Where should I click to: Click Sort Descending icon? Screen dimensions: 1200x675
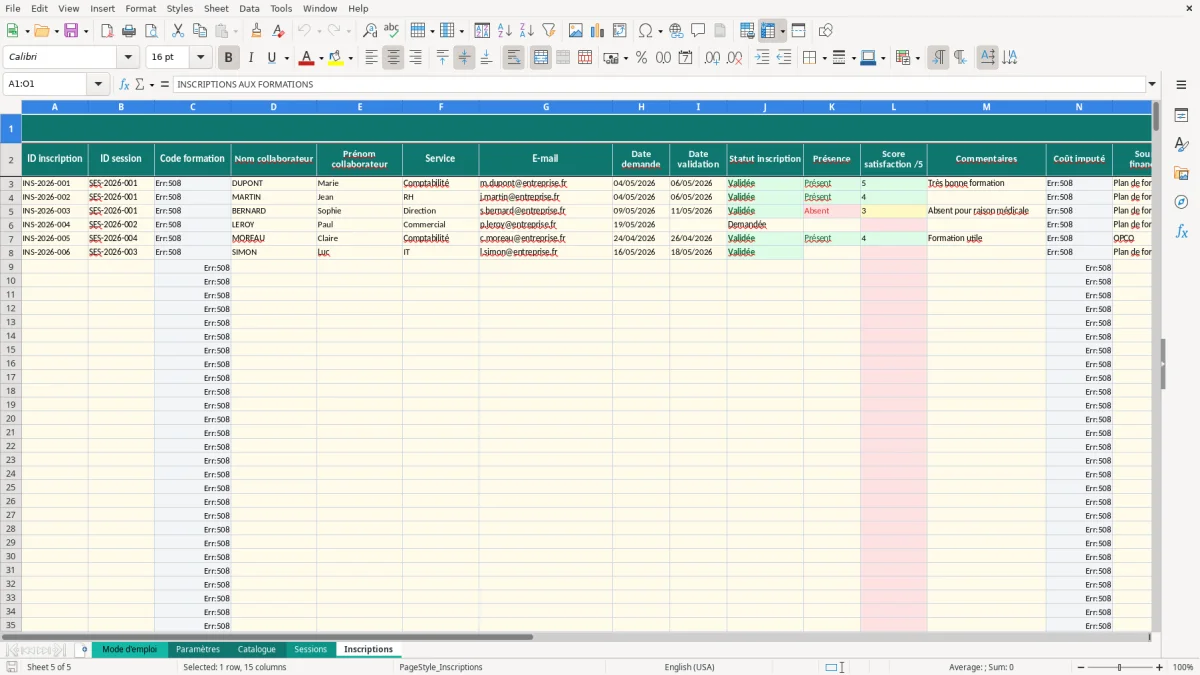pos(526,31)
